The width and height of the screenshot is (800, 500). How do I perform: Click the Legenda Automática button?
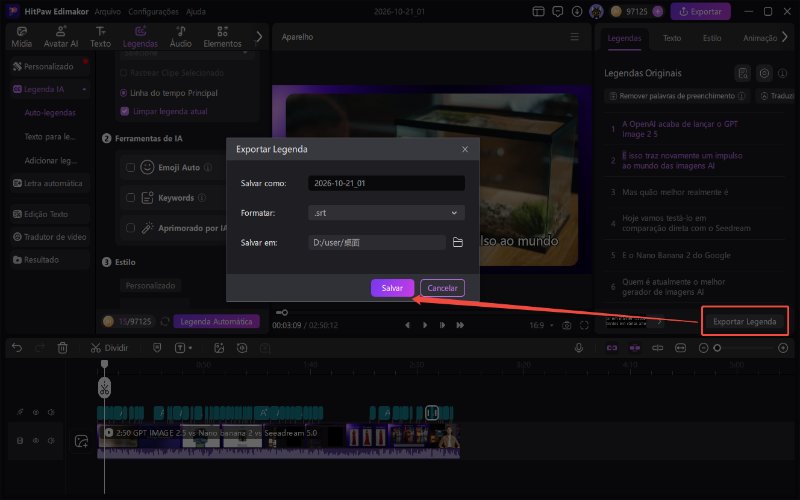pyautogui.click(x=216, y=321)
